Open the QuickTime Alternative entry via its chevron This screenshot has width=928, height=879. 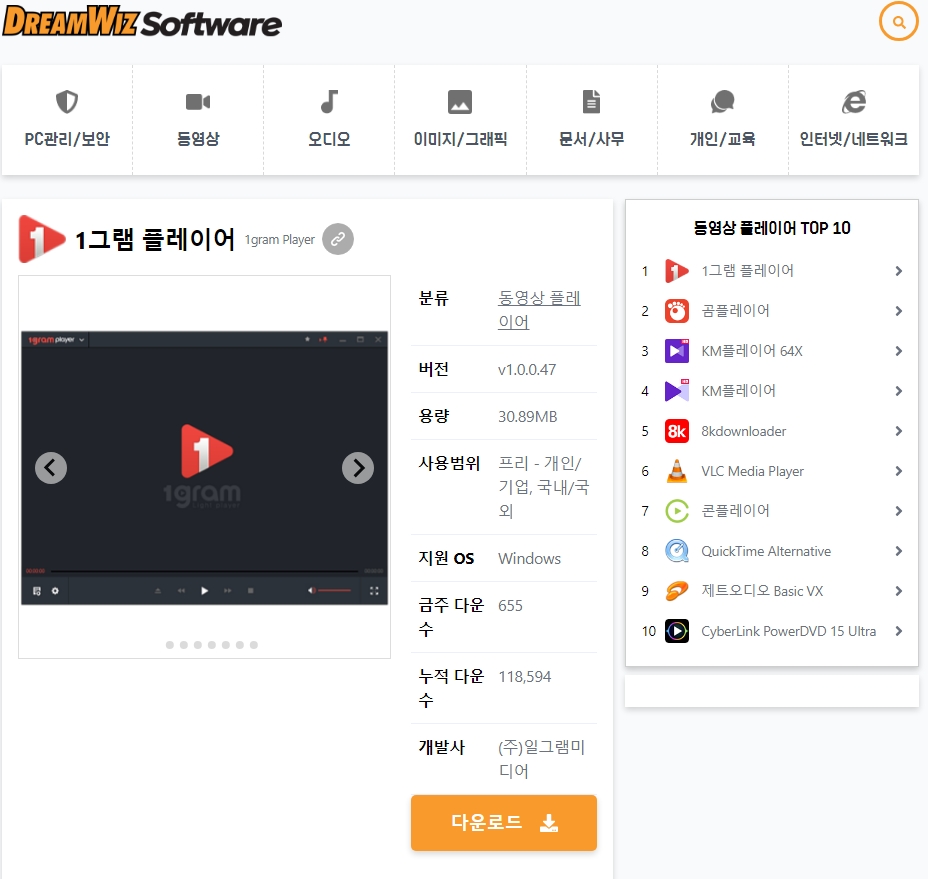click(x=897, y=551)
